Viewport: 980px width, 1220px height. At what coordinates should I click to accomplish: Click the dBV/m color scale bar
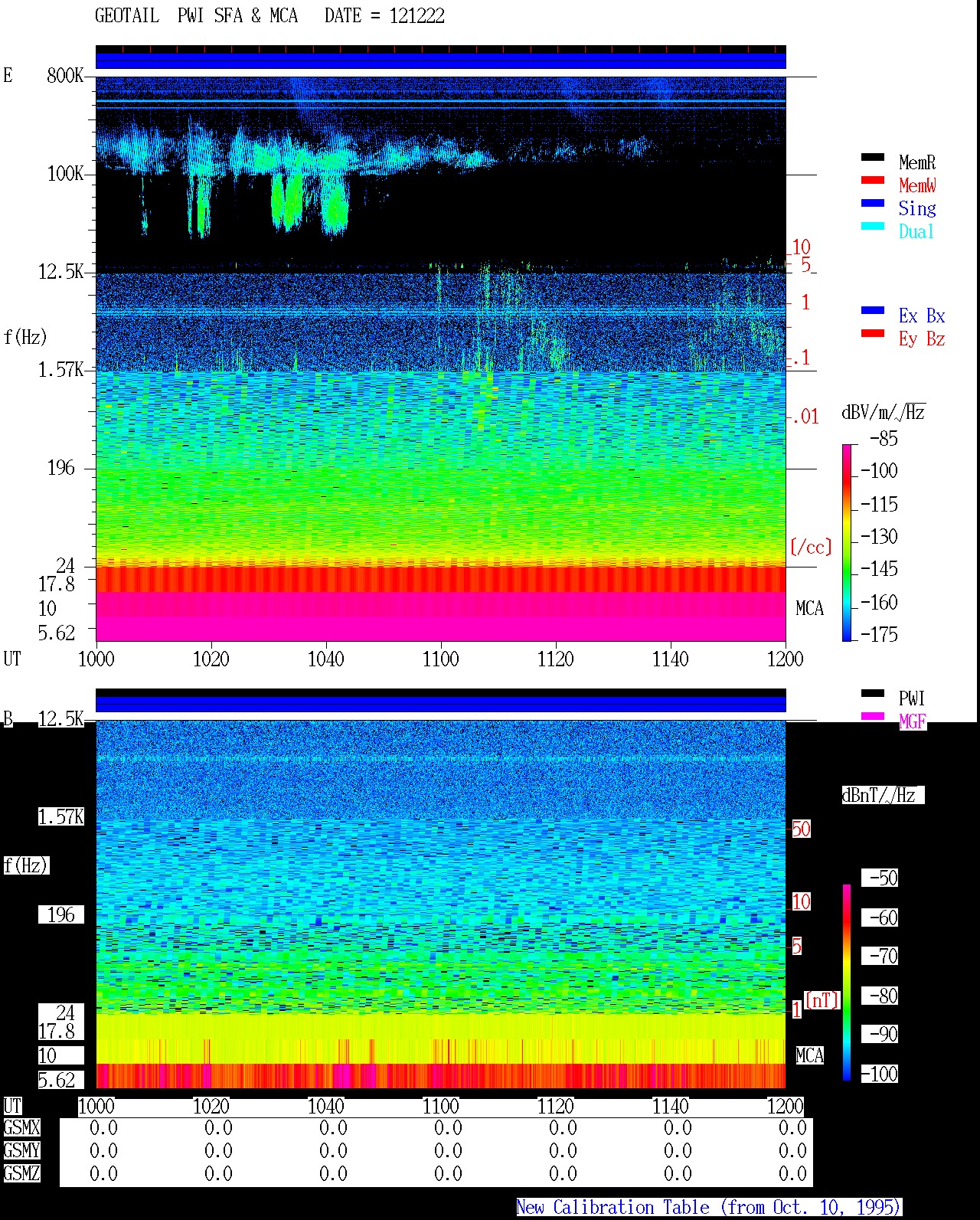click(x=847, y=542)
